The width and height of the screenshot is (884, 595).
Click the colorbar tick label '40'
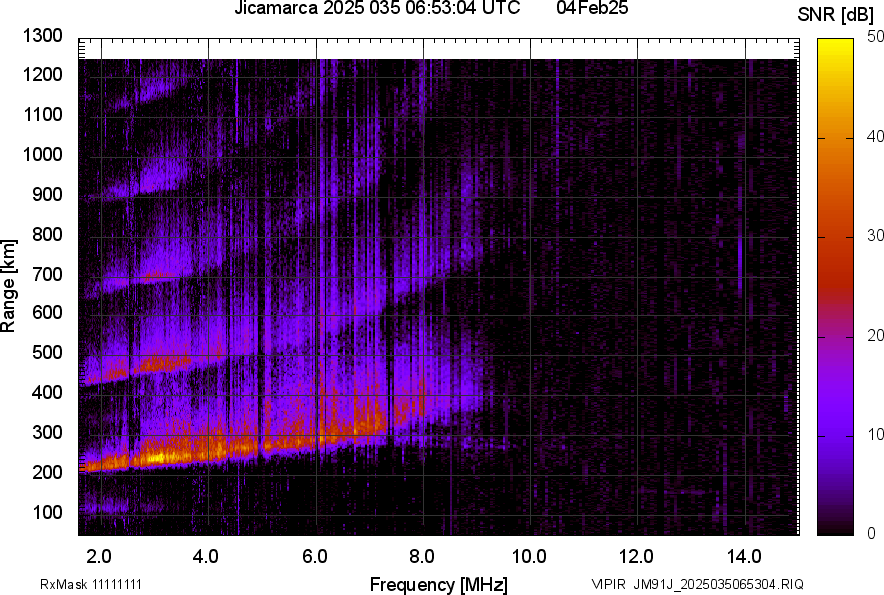[x=875, y=136]
